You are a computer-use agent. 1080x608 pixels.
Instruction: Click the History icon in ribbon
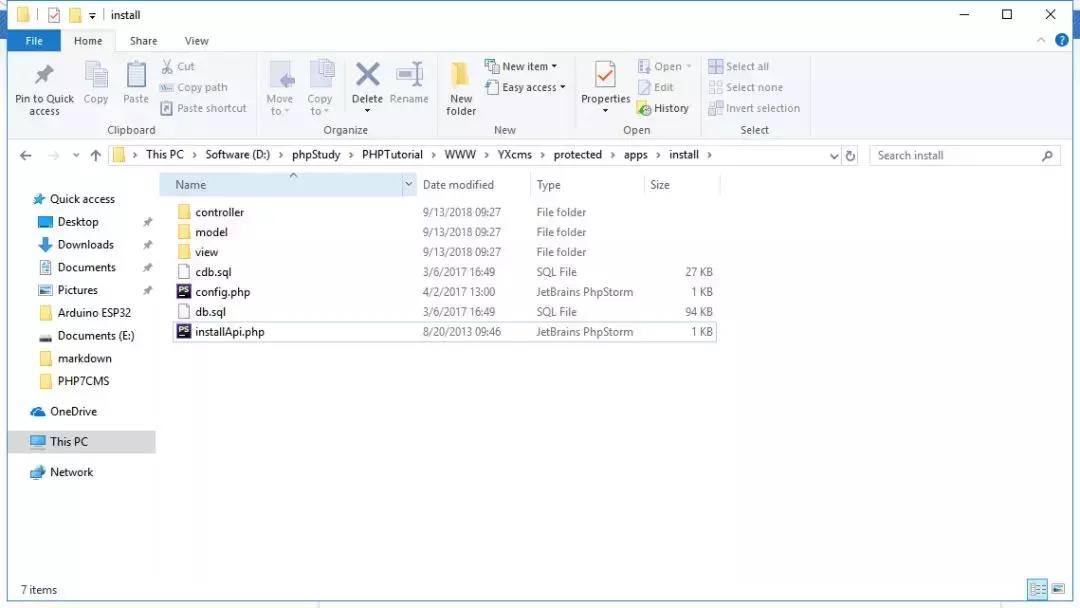click(x=662, y=108)
